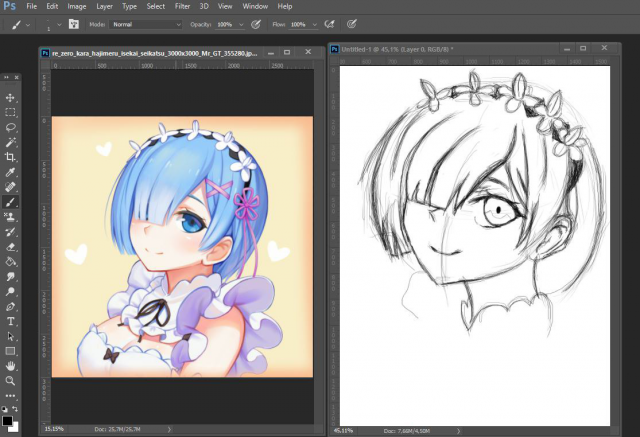
Task: Toggle the Brush panel button in options bar
Action: (73, 24)
